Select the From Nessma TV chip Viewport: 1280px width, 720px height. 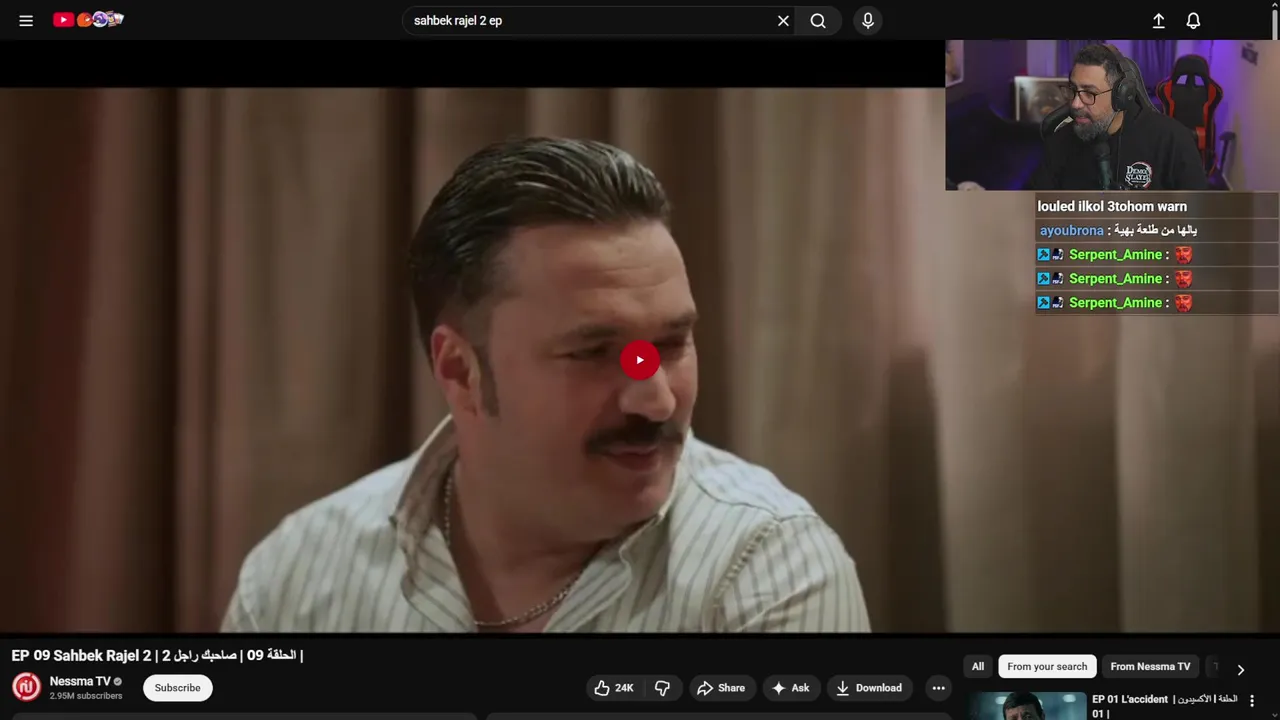1150,667
